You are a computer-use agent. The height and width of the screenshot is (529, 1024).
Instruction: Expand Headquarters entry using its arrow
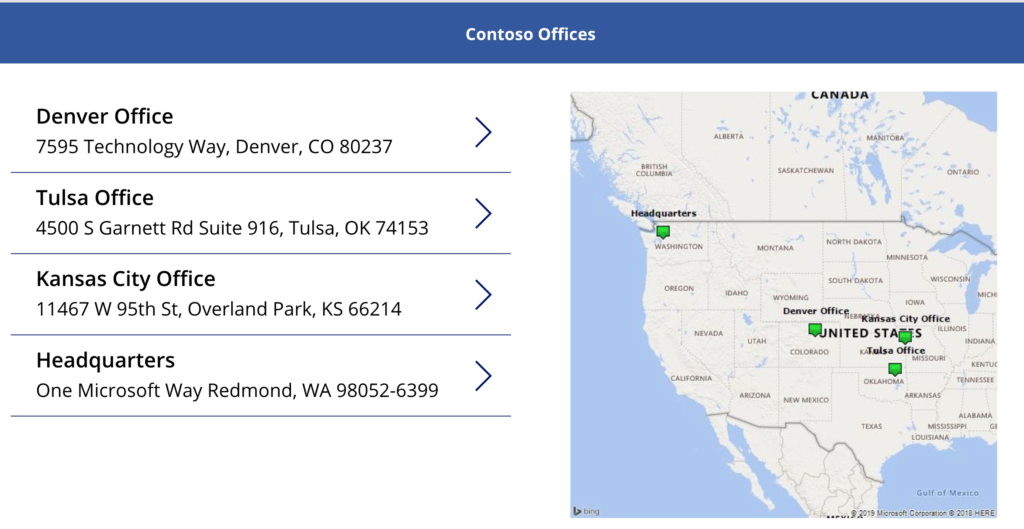click(x=484, y=375)
